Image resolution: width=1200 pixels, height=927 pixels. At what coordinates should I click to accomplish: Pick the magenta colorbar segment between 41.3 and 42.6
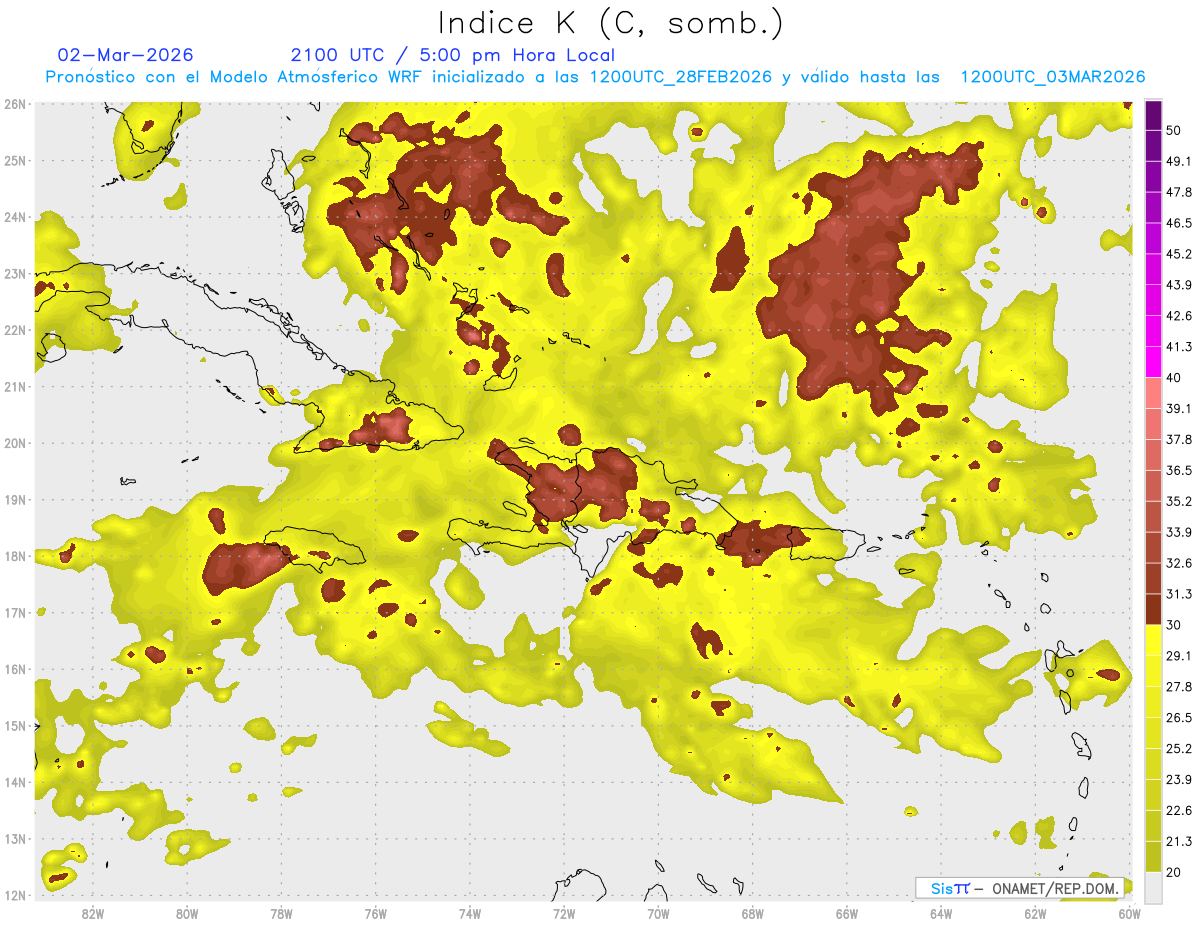[x=1153, y=331]
